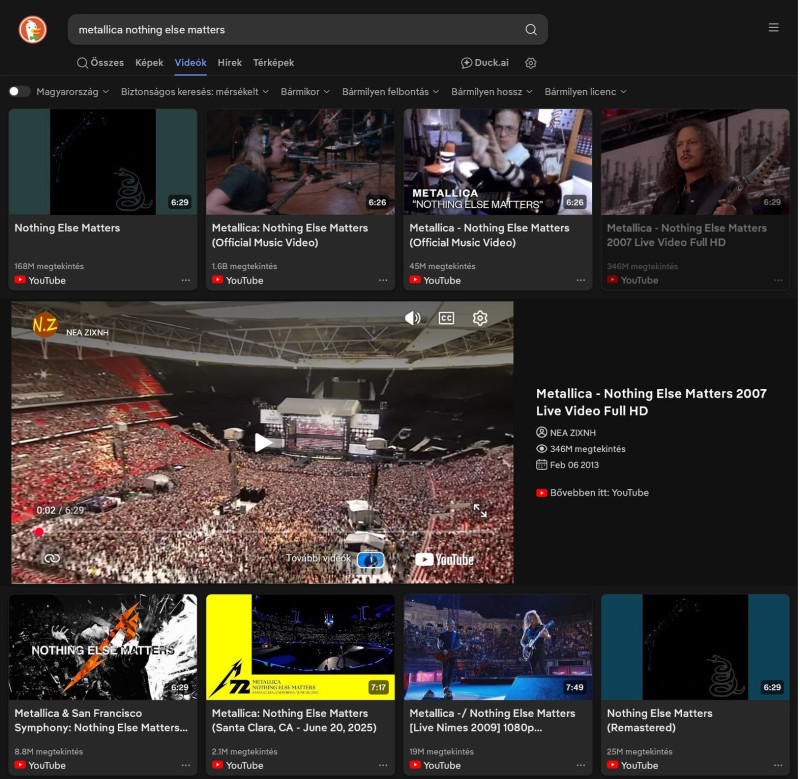Image resolution: width=800 pixels, height=779 pixels.
Task: Open video player settings gear
Action: click(x=480, y=318)
